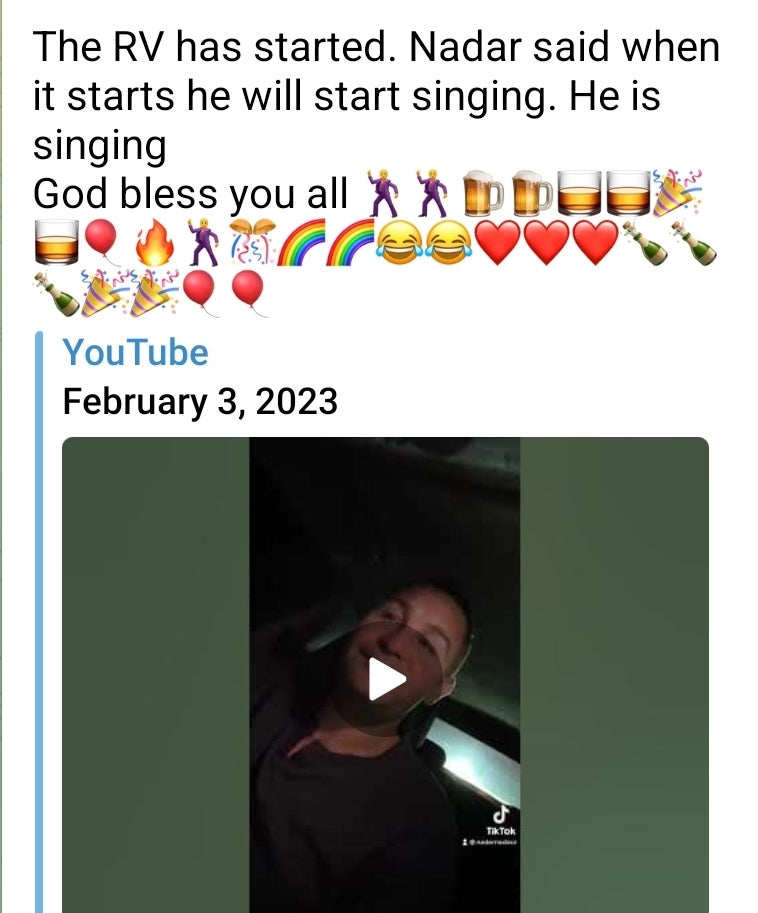Click the "God bless you all" text
This screenshot has width=758, height=913.
[190, 194]
